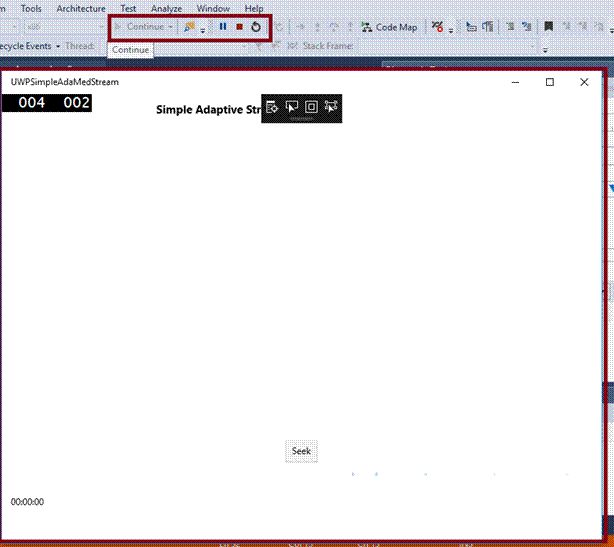Toggle Enable Selection in app debug toolbar
The height and width of the screenshot is (547, 614).
click(292, 107)
